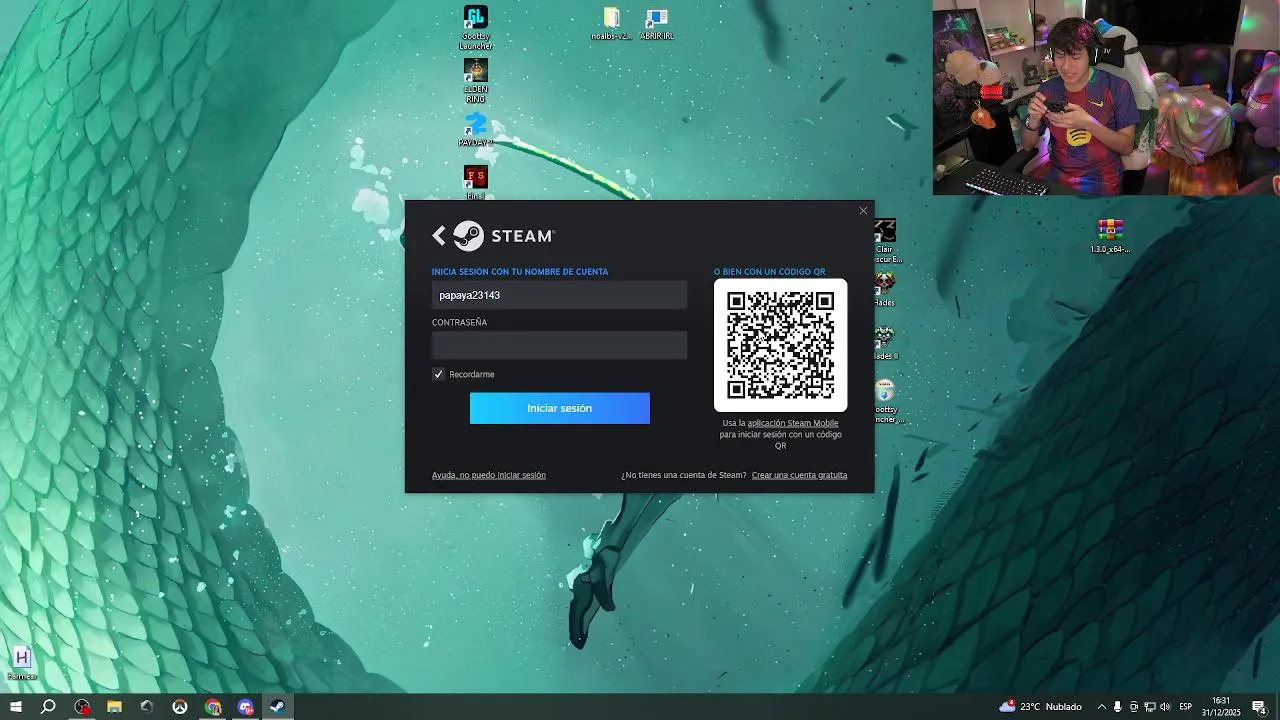Select the purple H desktop icon
The width and height of the screenshot is (1280, 720).
click(x=22, y=663)
